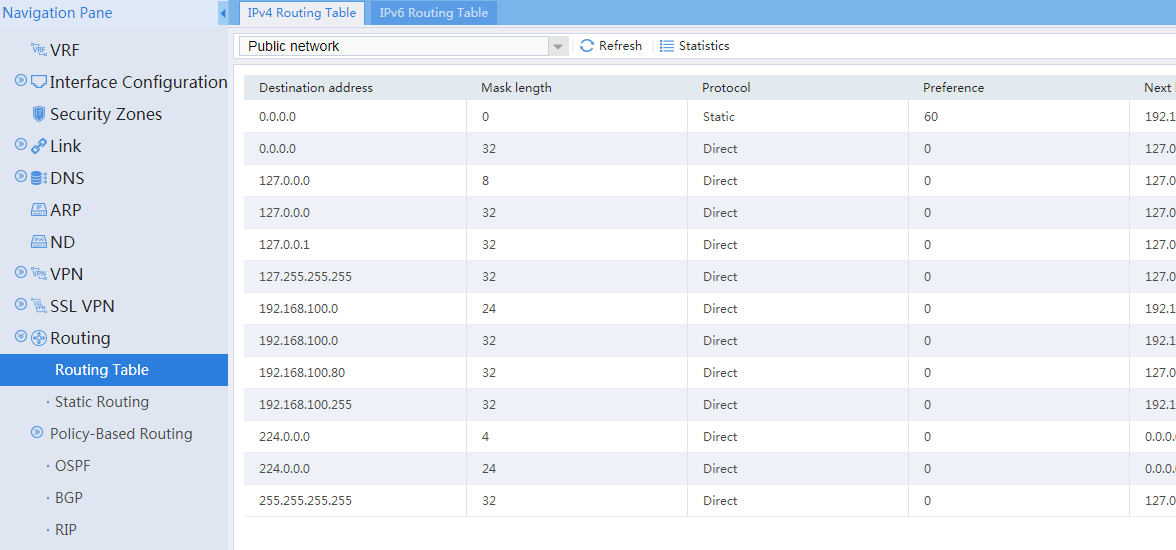Image resolution: width=1176 pixels, height=550 pixels.
Task: Sort by Protocol column header
Action: pyautogui.click(x=726, y=88)
